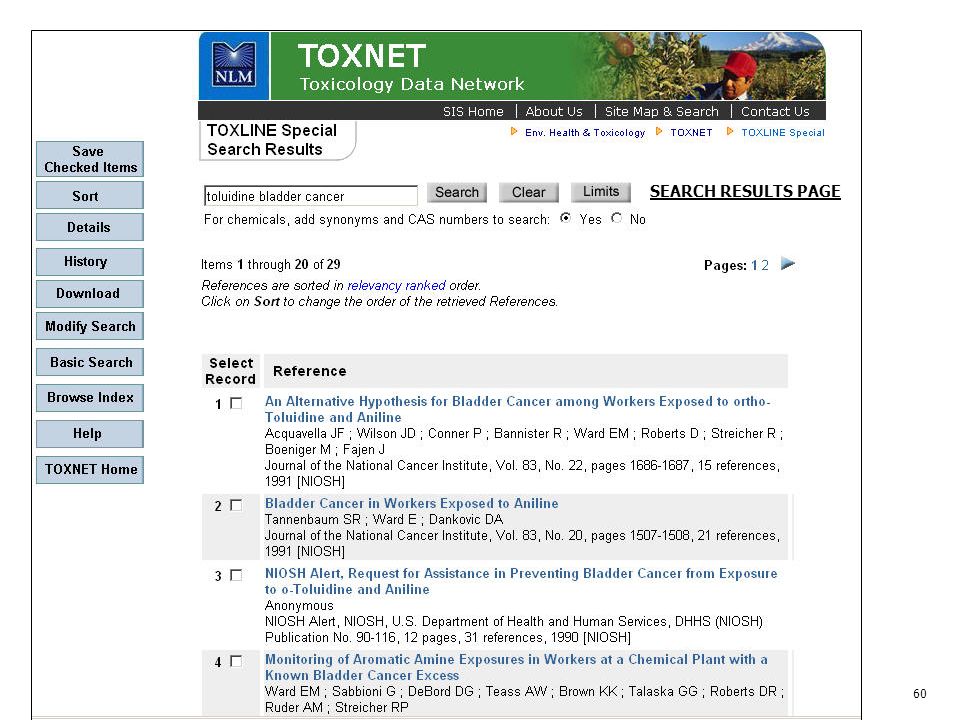Screen dimensions: 960x720
Task: Go to results page 1
Action: click(754, 265)
